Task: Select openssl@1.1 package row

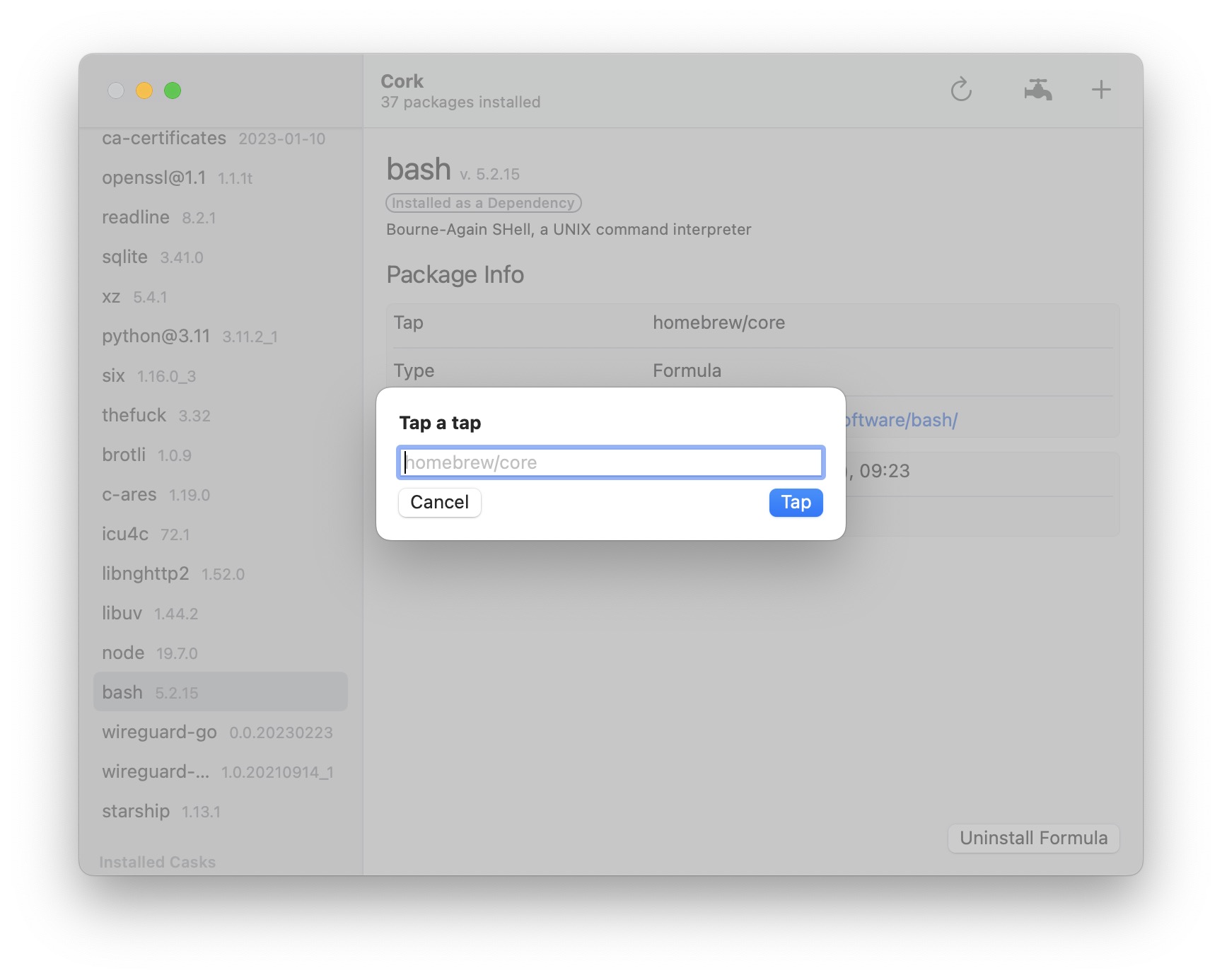Action: 221,177
